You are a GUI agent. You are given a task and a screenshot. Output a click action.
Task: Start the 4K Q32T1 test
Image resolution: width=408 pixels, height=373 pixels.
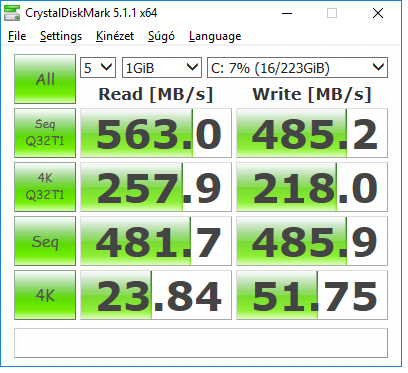pyautogui.click(x=45, y=187)
